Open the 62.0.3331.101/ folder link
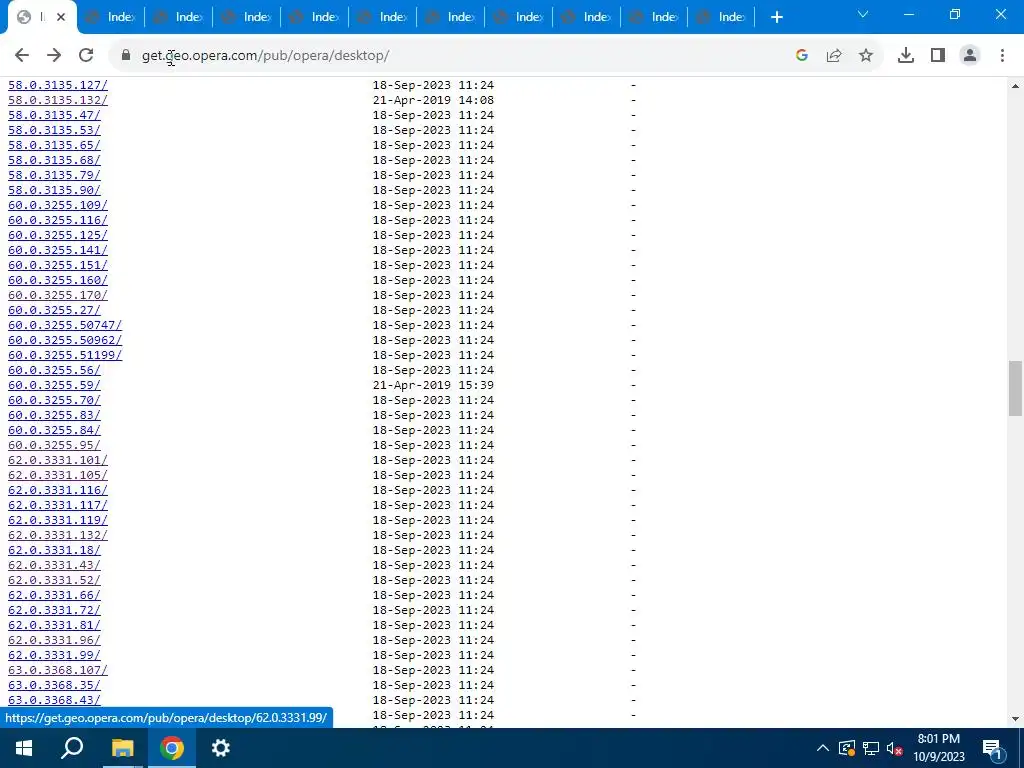Image resolution: width=1024 pixels, height=768 pixels. coord(57,460)
